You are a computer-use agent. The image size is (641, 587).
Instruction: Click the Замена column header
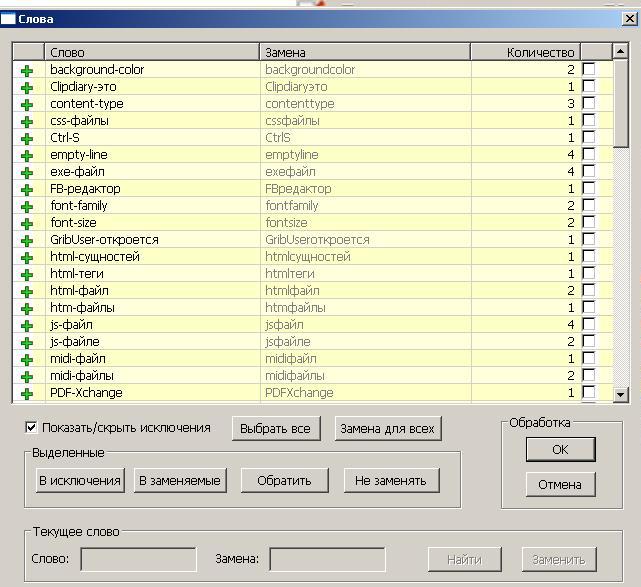(365, 52)
